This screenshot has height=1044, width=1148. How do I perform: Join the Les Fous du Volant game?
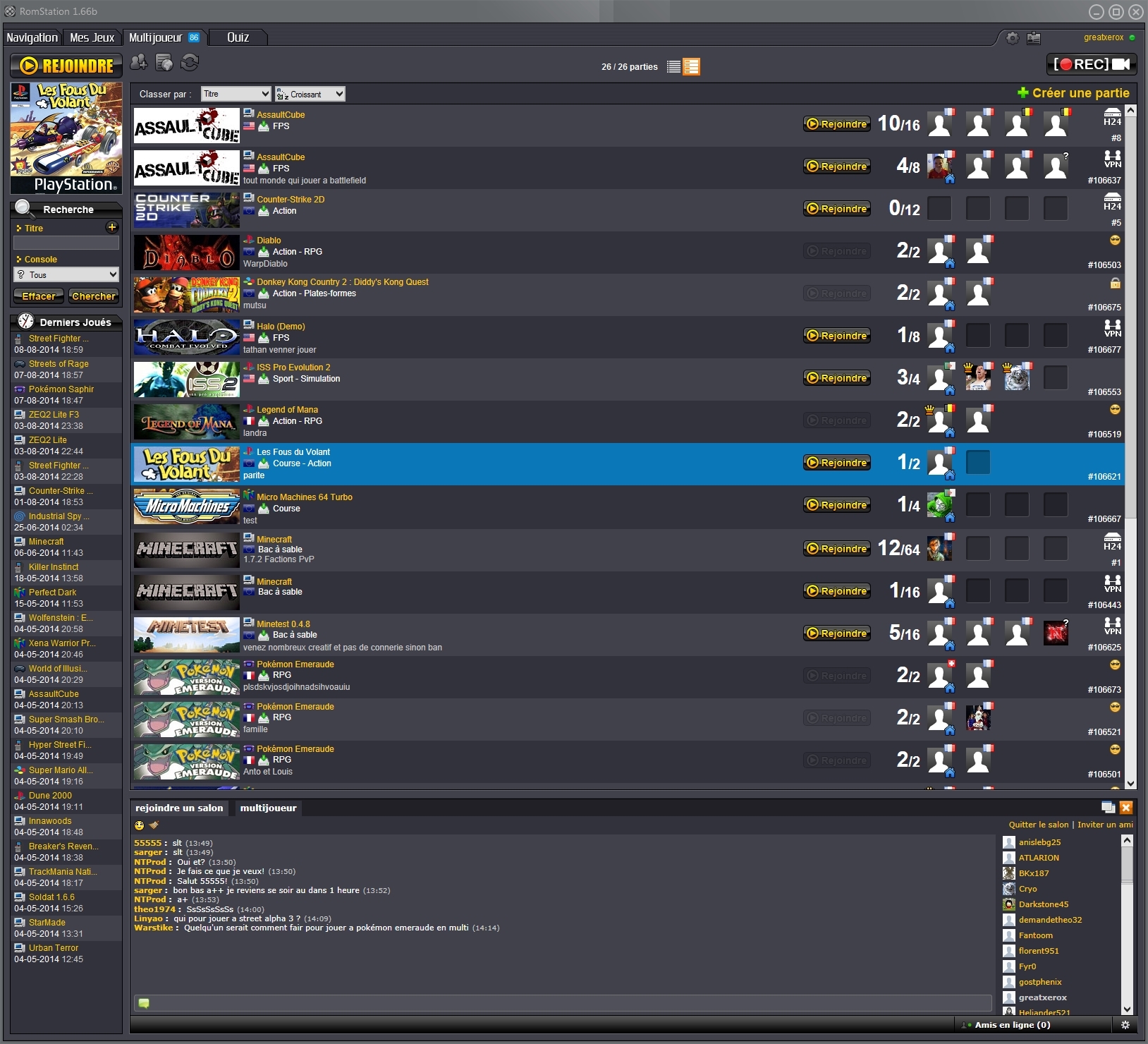pyautogui.click(x=837, y=463)
